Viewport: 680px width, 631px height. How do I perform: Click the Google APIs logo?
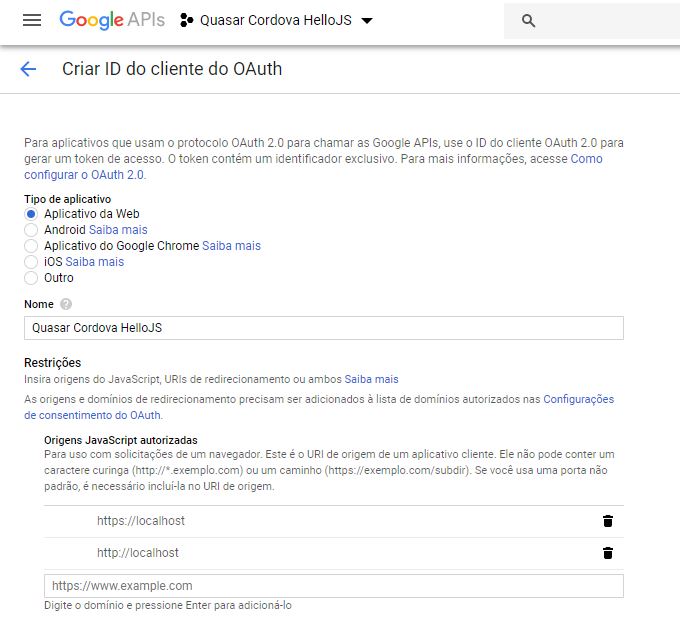click(x=105, y=20)
